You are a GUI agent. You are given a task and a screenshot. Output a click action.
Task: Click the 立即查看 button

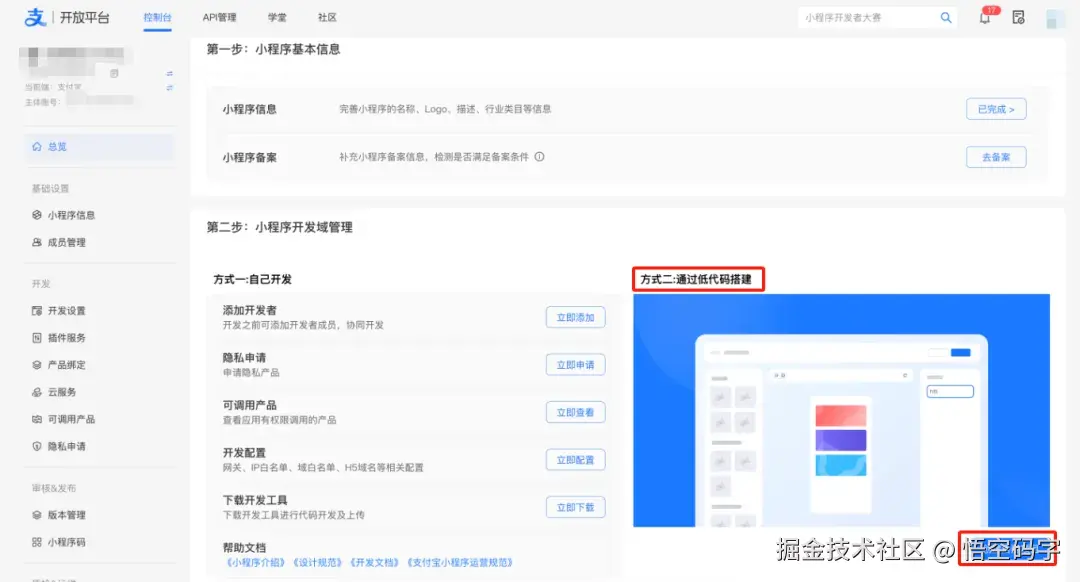click(575, 413)
